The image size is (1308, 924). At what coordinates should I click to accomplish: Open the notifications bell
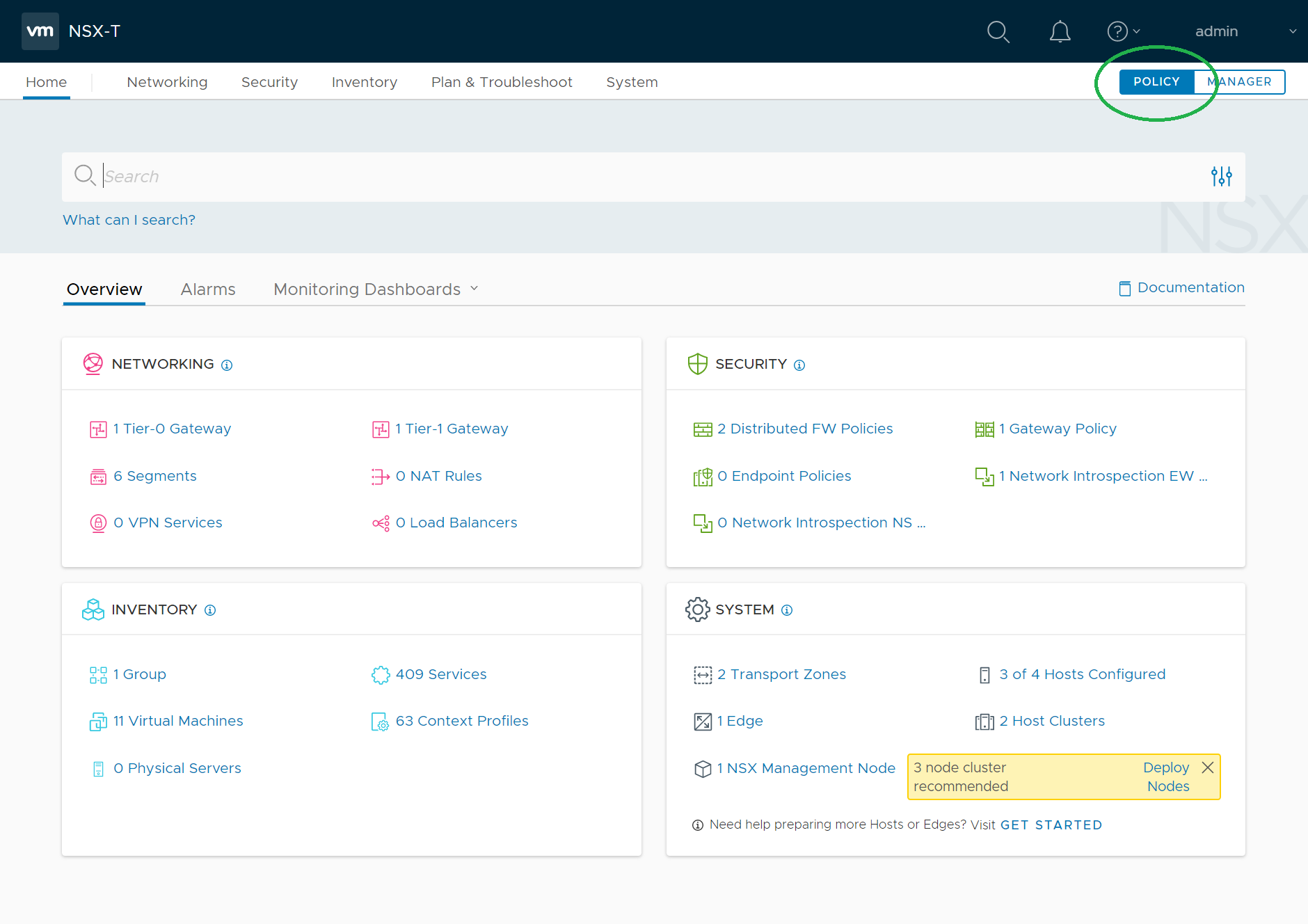click(x=1060, y=31)
